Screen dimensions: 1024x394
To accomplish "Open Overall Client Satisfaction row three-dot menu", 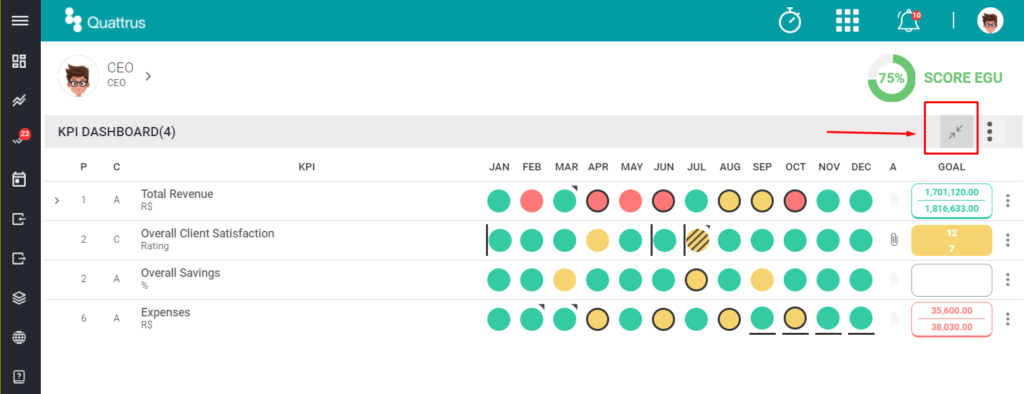I will (1008, 240).
